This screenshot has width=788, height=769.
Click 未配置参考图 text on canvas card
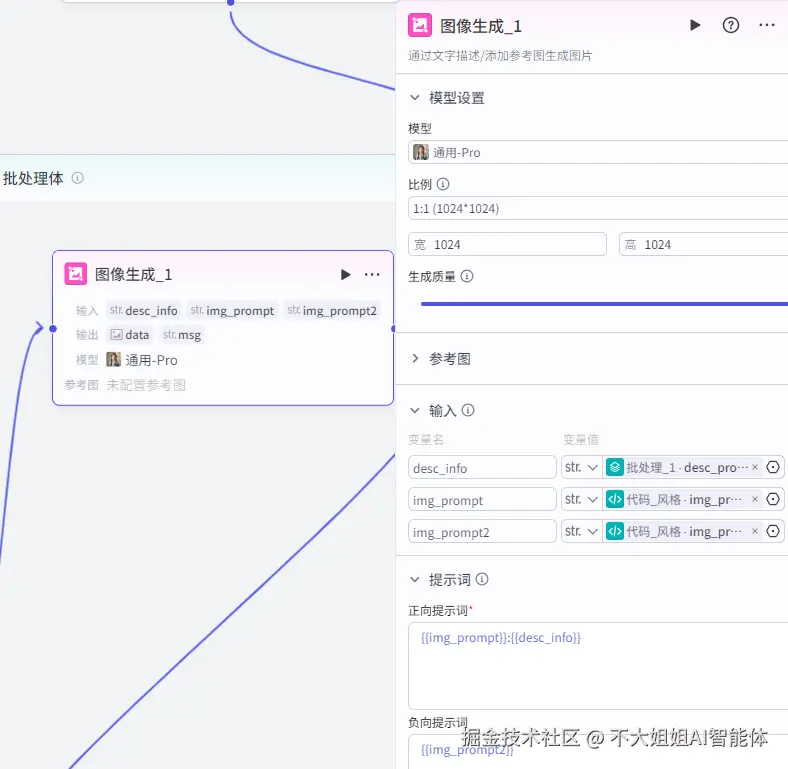[146, 385]
